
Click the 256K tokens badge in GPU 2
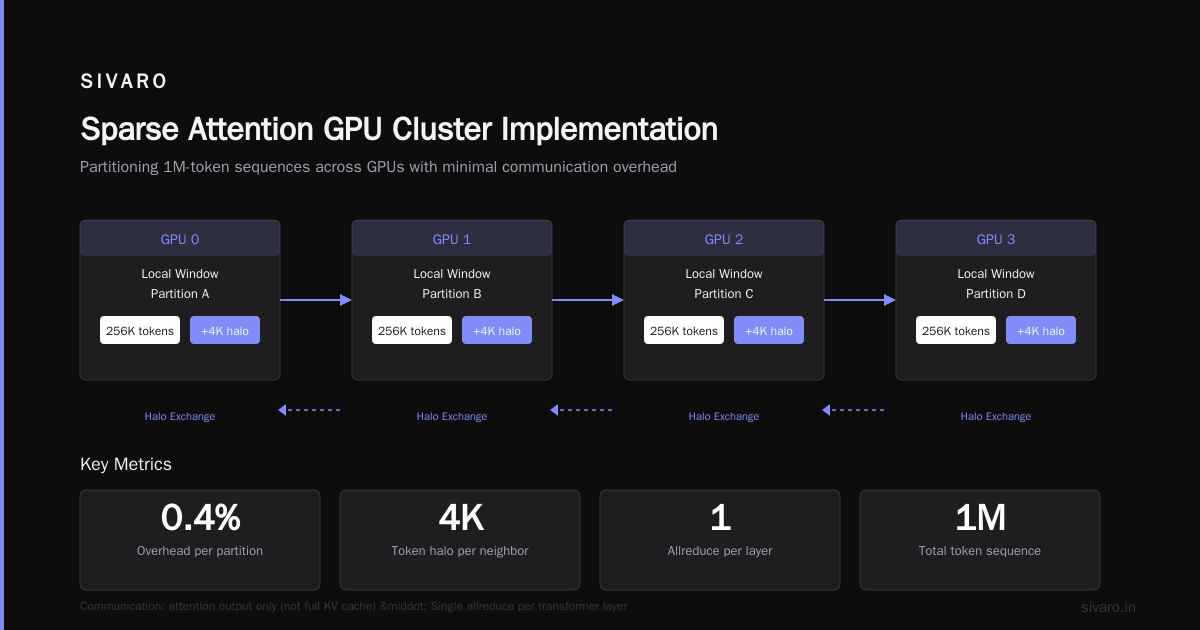[x=684, y=331]
